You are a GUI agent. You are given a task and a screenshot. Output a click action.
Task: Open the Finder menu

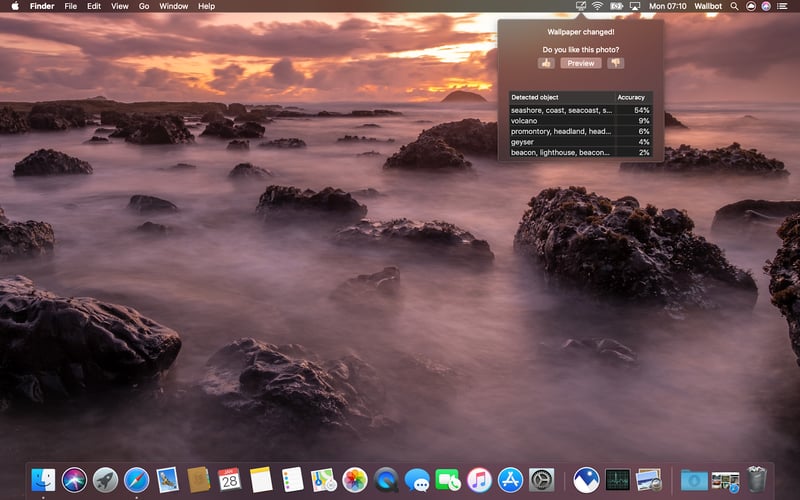tap(42, 6)
